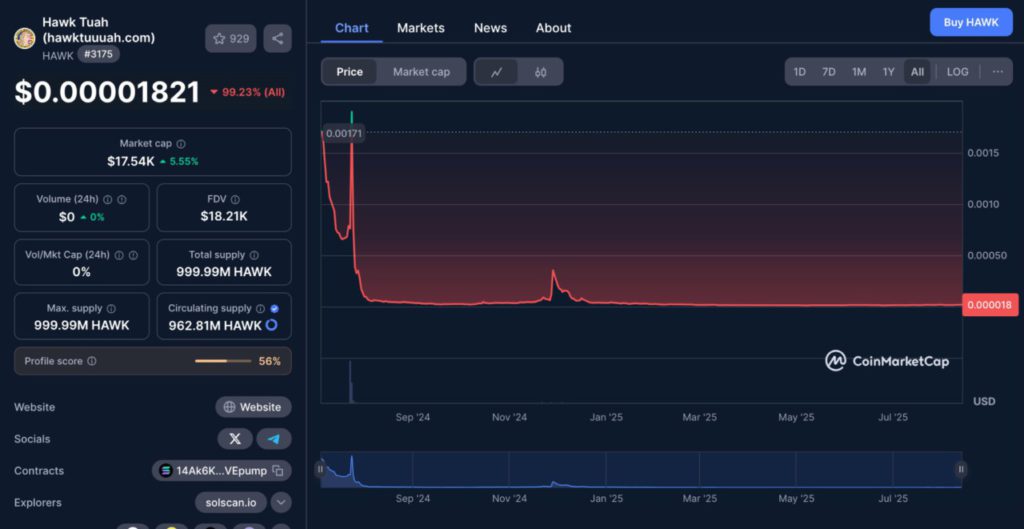This screenshot has width=1024, height=529.
Task: Click the Buy HAWK button
Action: [x=970, y=22]
